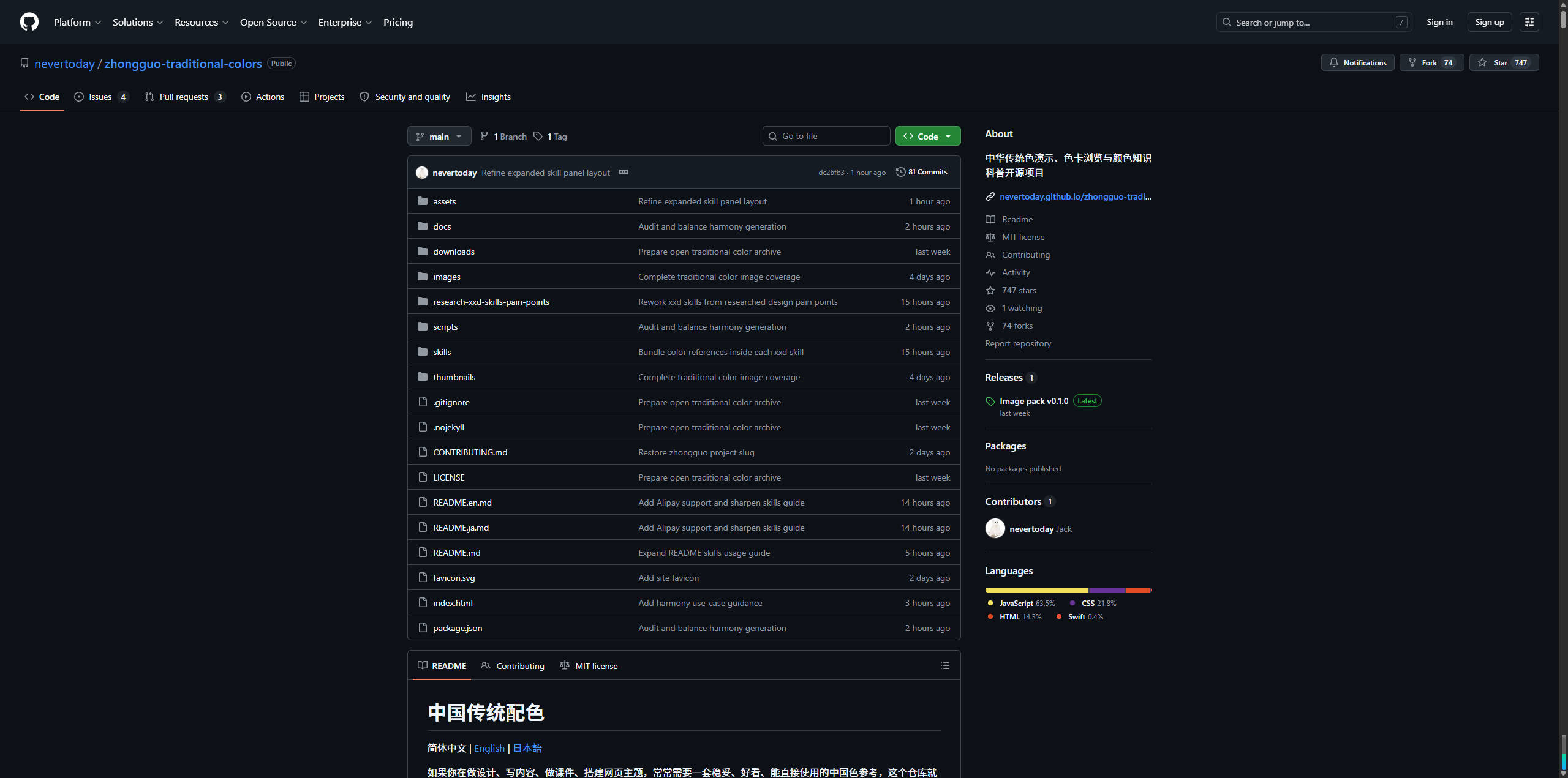The height and width of the screenshot is (778, 1568).
Task: Switch to the Pull requests tab
Action: click(x=186, y=97)
